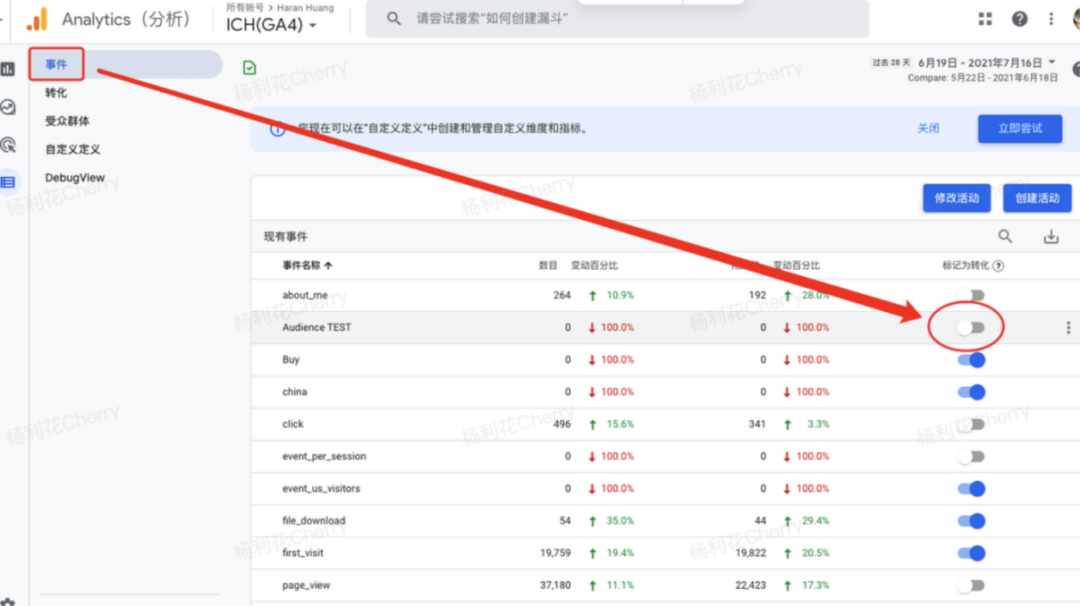Focus the top search input field
The height and width of the screenshot is (606, 1080).
[x=616, y=19]
